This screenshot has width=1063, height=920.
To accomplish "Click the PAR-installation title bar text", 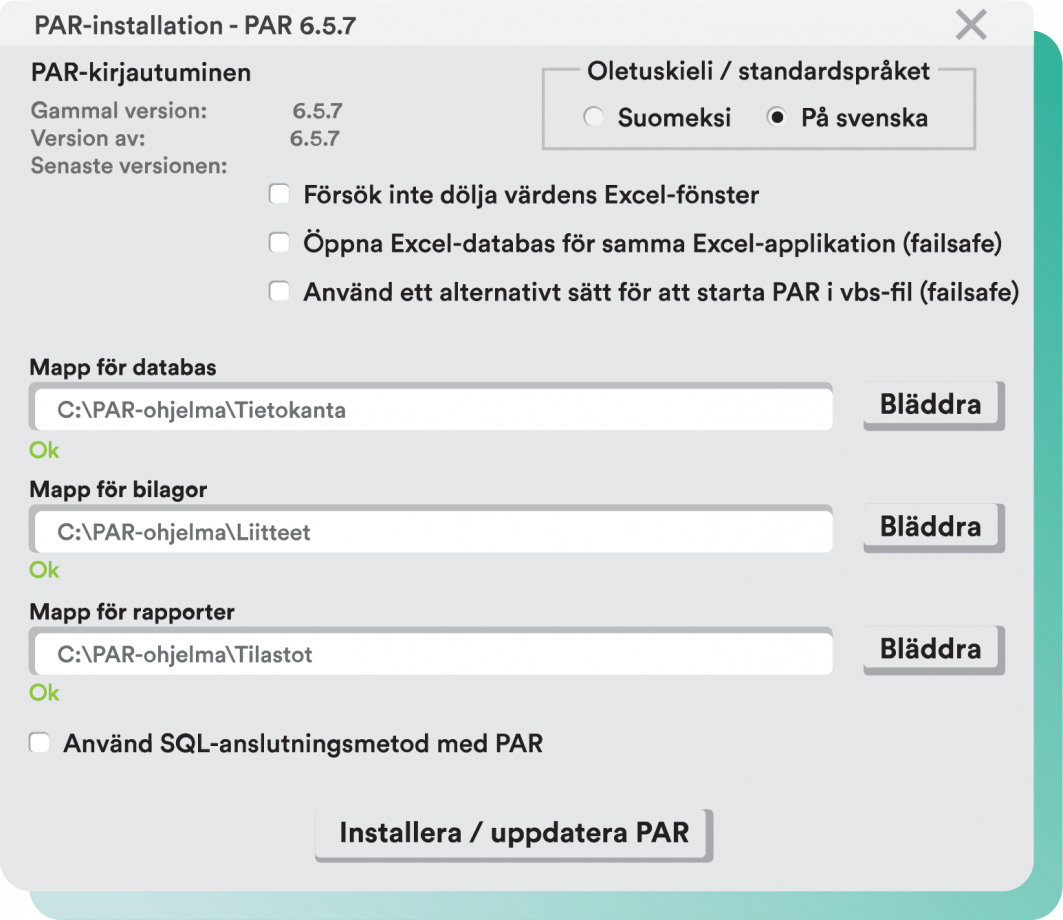I will [x=195, y=26].
